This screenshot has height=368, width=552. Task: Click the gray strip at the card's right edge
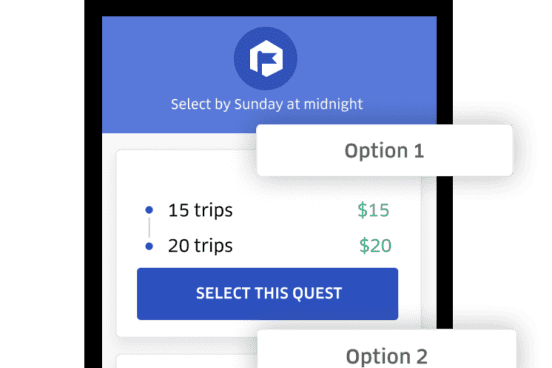(x=429, y=252)
